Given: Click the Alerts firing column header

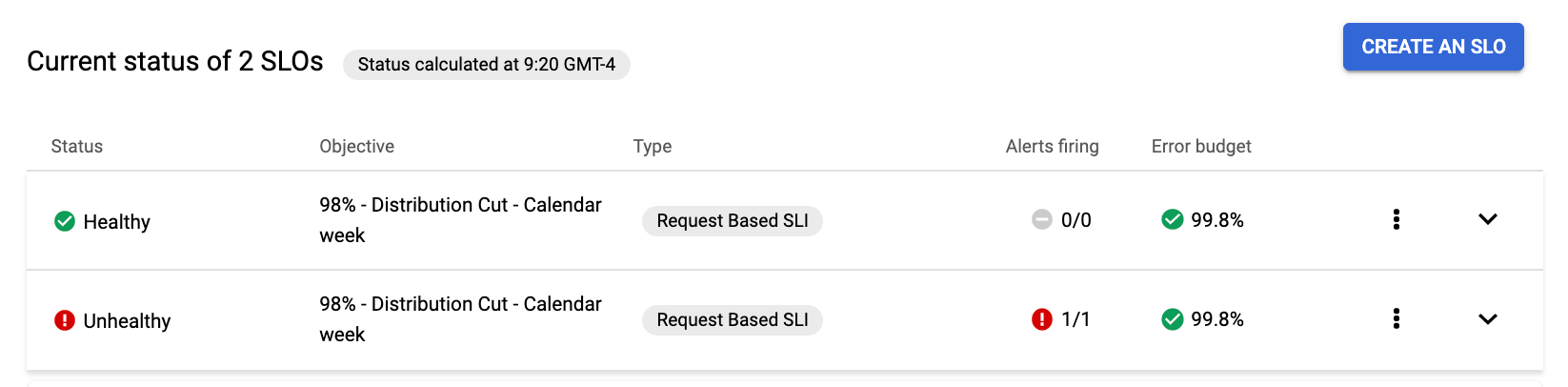Looking at the screenshot, I should pyautogui.click(x=1053, y=147).
